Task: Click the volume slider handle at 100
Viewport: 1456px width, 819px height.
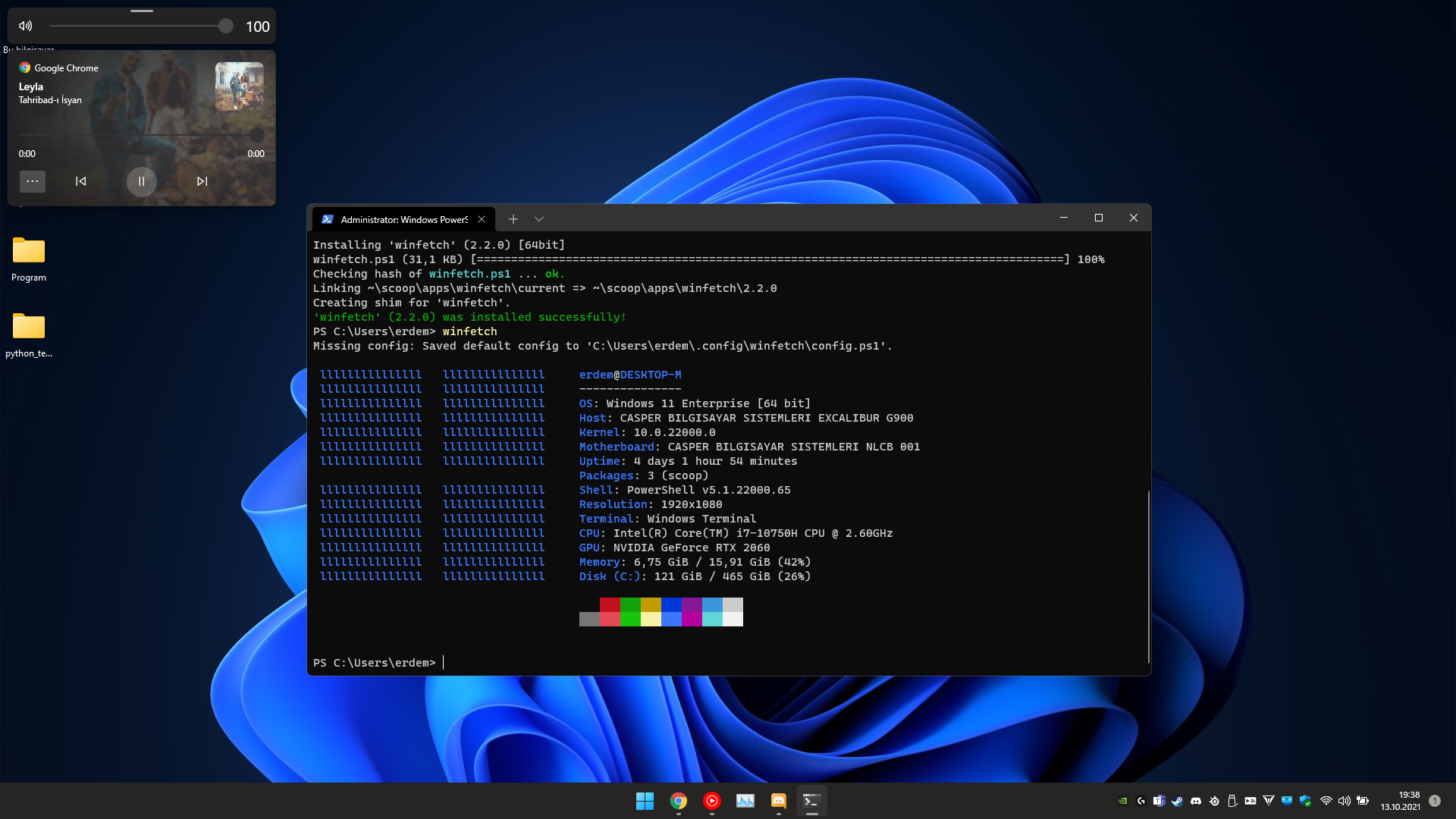Action: click(x=225, y=26)
